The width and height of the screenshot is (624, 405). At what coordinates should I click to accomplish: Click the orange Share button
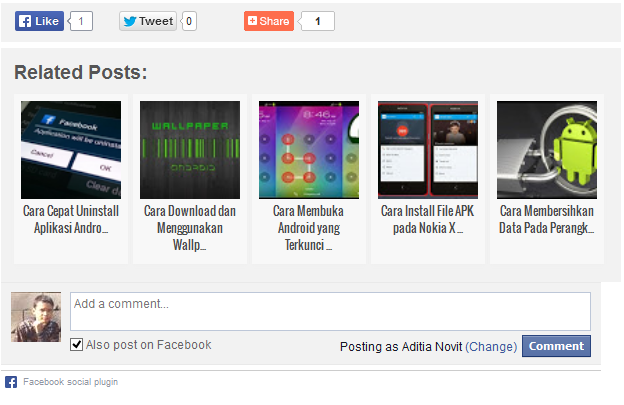click(269, 21)
